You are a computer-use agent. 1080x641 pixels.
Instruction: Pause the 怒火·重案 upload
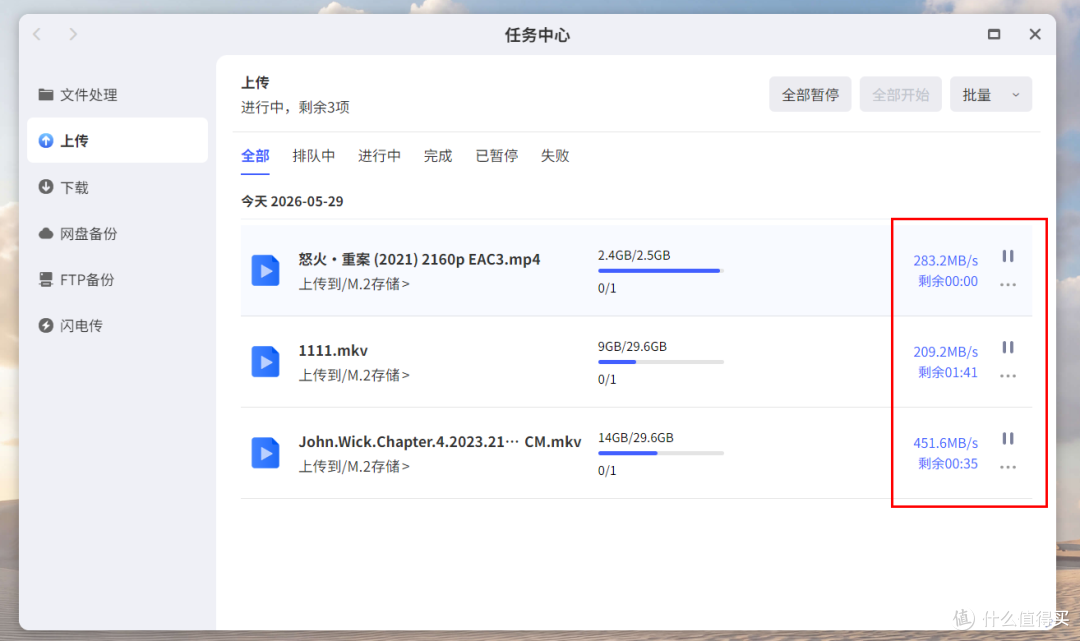click(x=1008, y=256)
